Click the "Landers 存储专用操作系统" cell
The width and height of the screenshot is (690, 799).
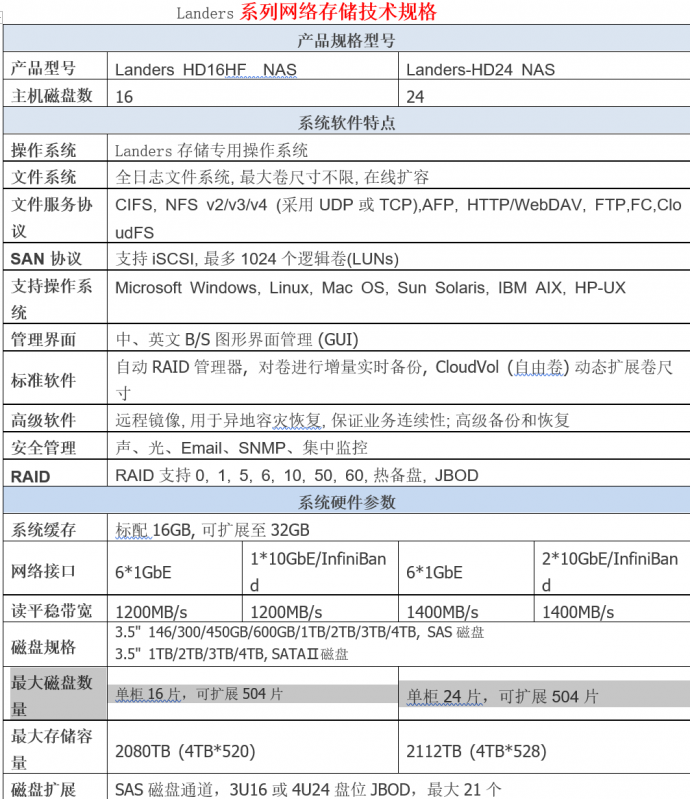(x=211, y=151)
